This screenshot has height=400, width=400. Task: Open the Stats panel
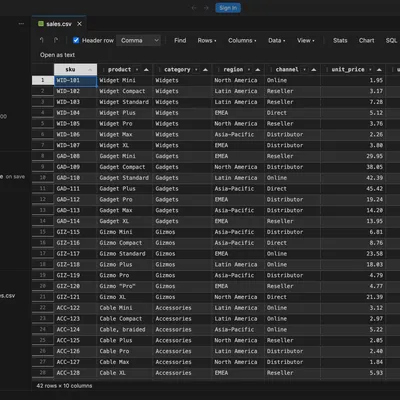tap(340, 40)
